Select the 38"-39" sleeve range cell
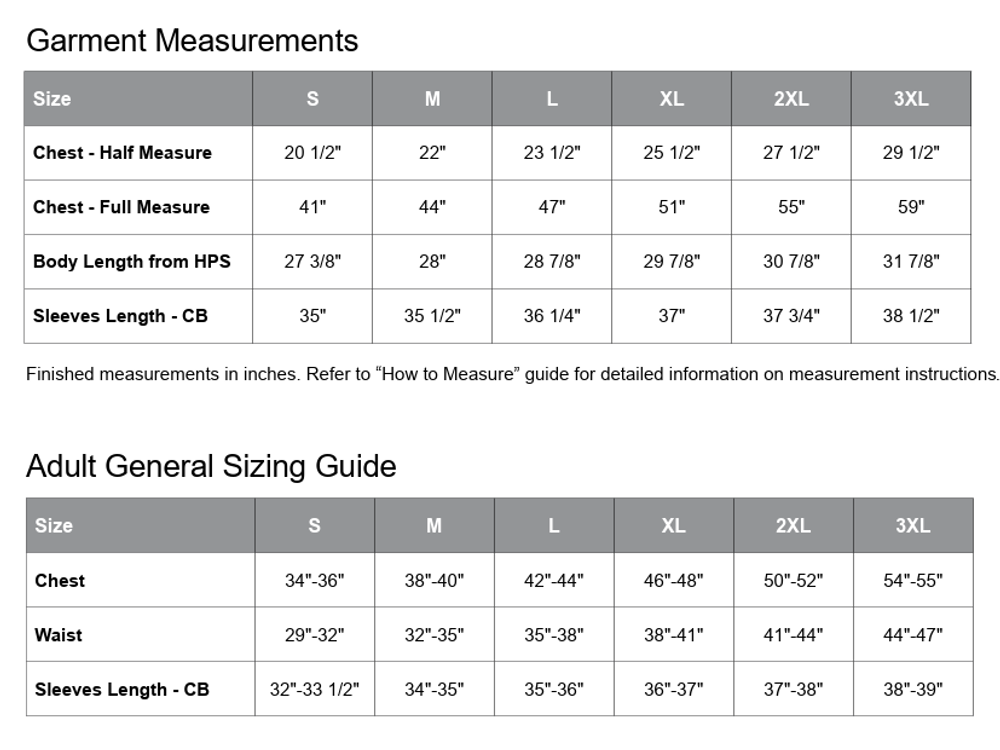Viewport: 1000px width, 750px height. (x=913, y=689)
